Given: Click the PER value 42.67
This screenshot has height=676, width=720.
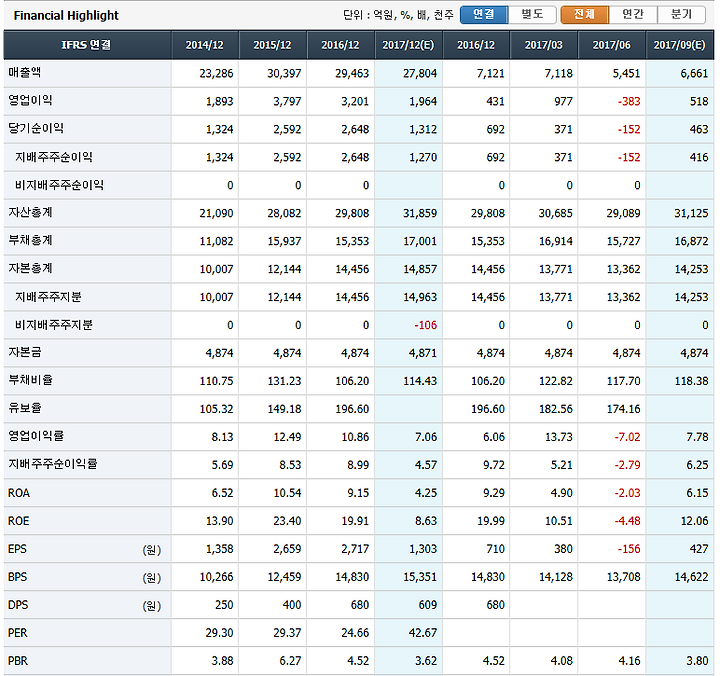Looking at the screenshot, I should (x=423, y=633).
